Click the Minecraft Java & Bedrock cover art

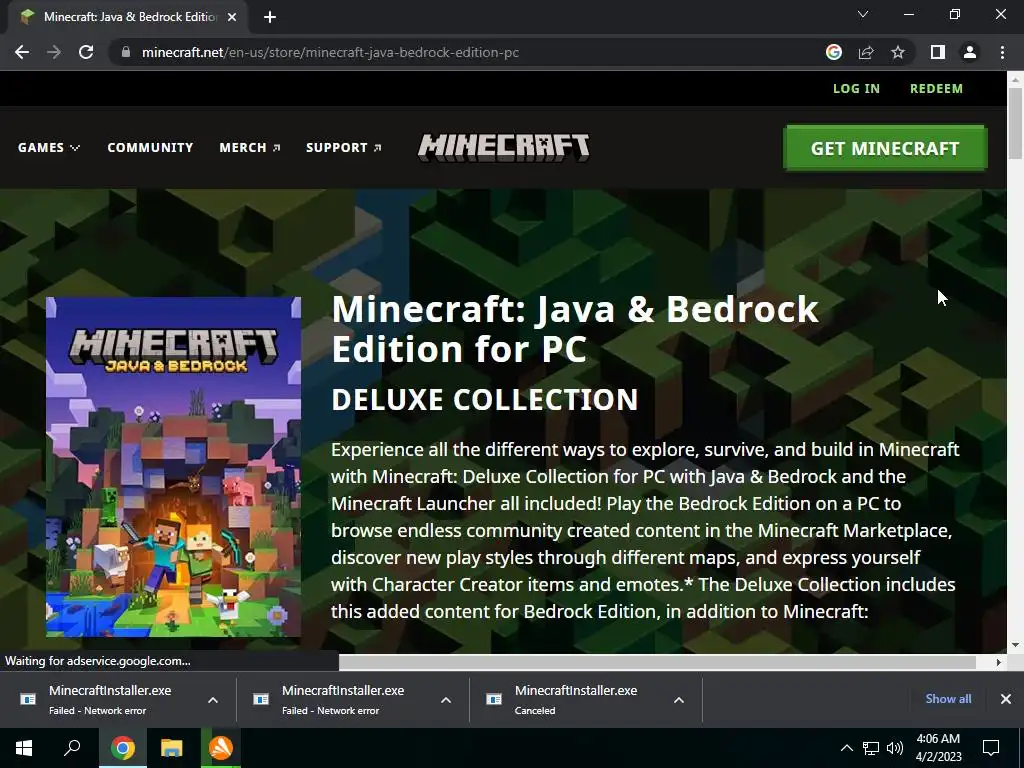coord(173,467)
